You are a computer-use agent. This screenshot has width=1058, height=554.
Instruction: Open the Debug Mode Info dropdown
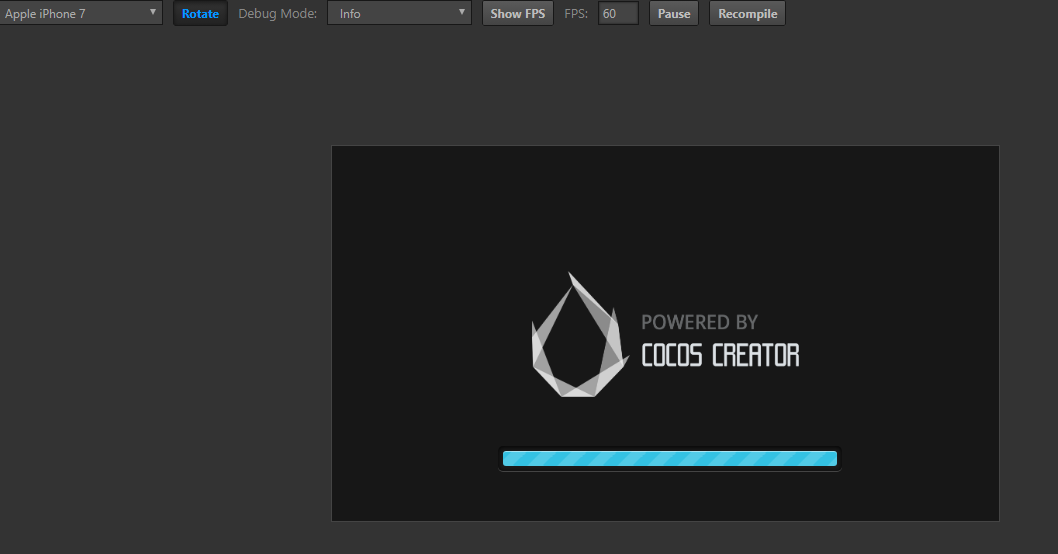coord(399,13)
